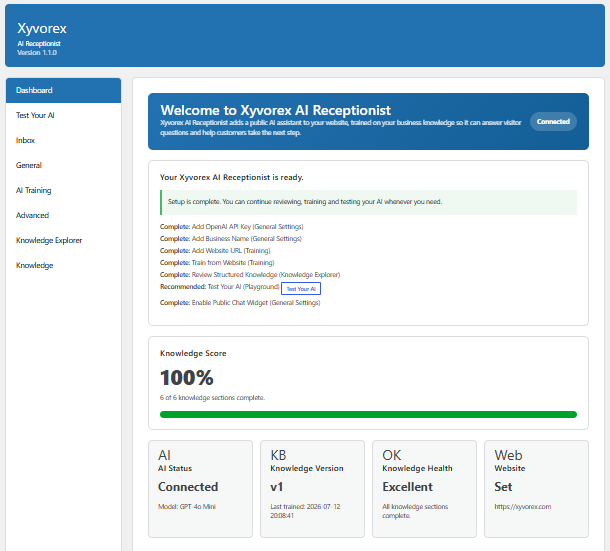Click the Xyvorex title in header

42,28
